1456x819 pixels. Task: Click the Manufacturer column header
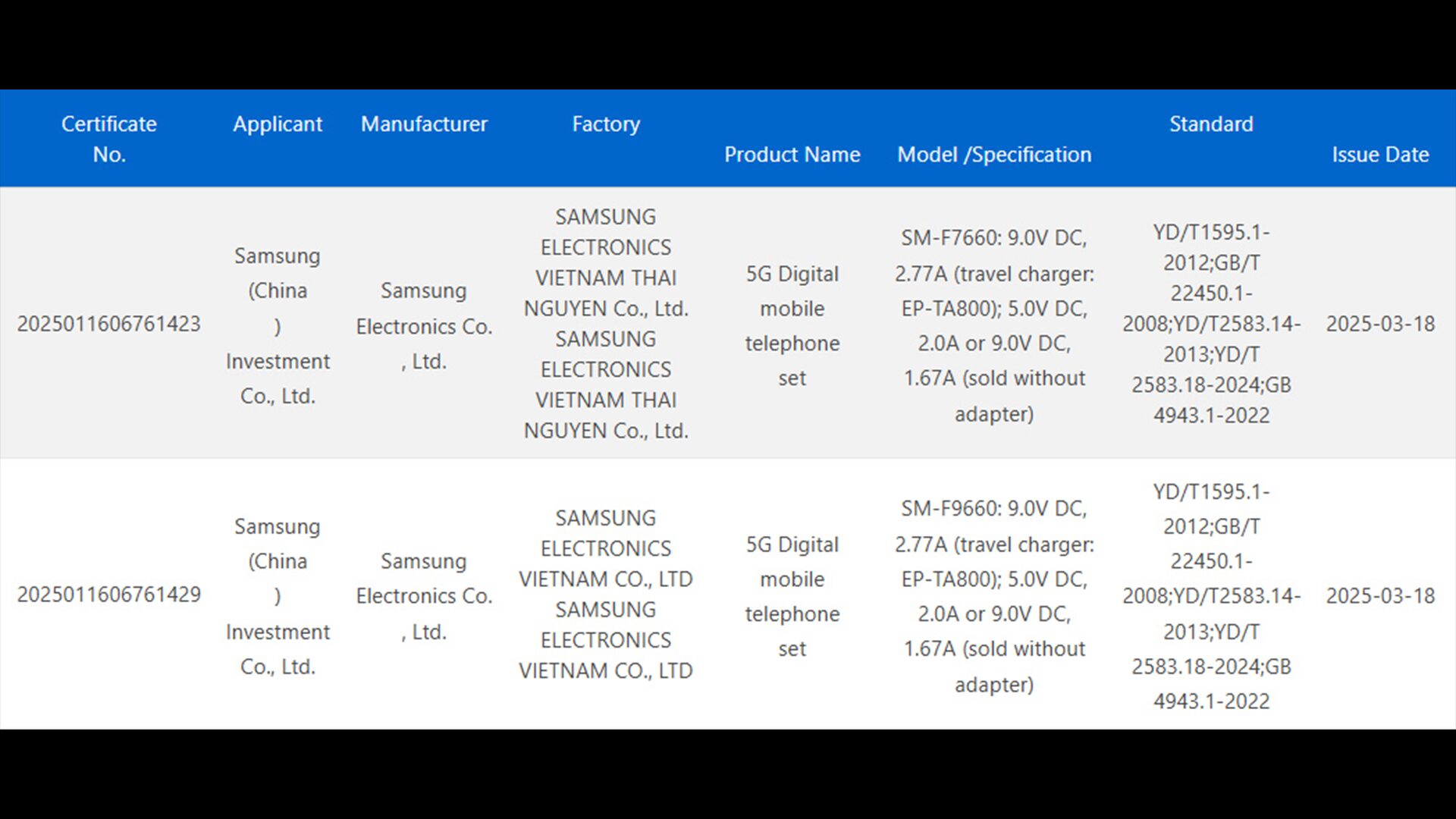point(424,124)
